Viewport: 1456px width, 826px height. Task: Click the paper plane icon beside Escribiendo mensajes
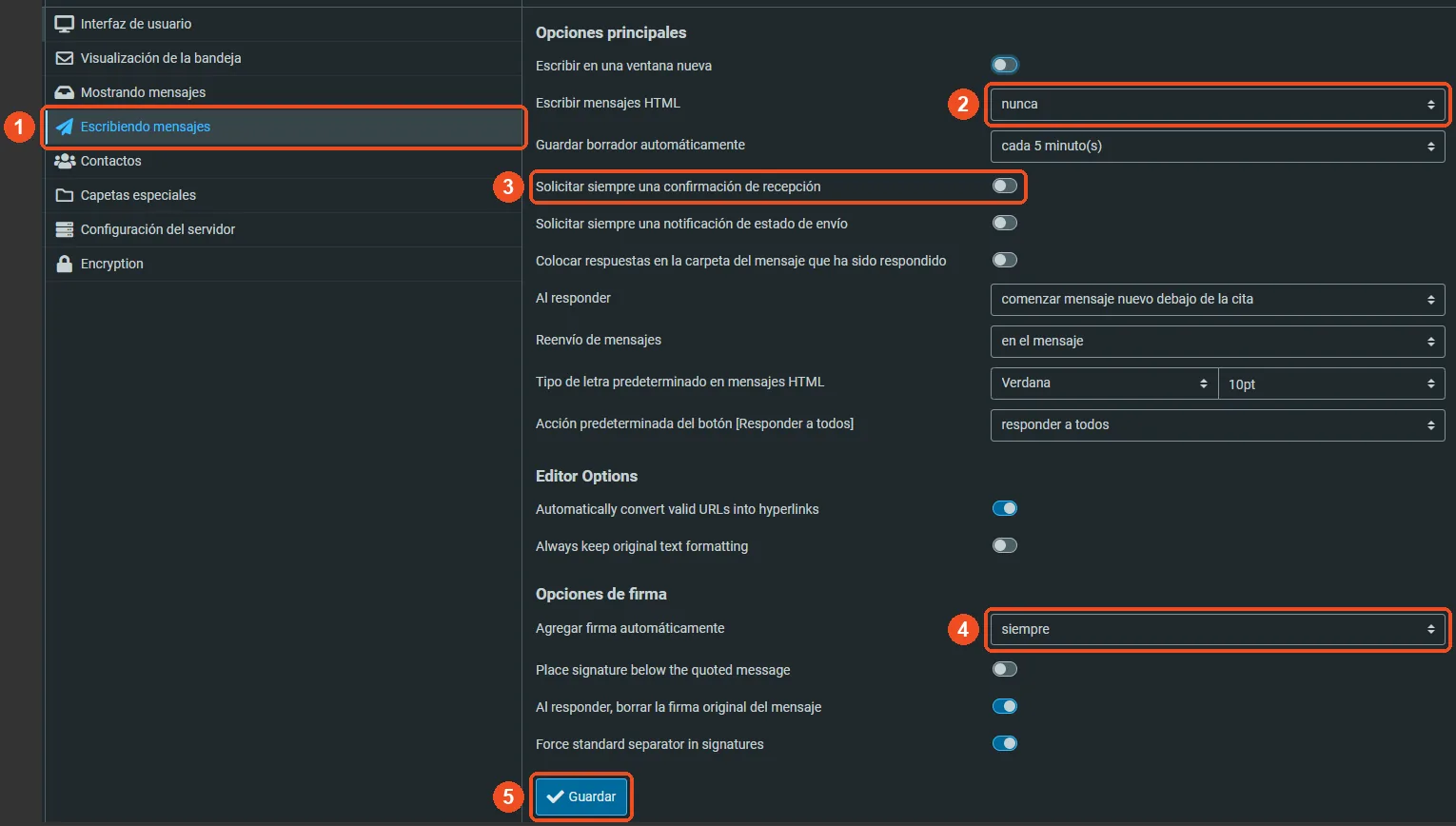point(65,127)
